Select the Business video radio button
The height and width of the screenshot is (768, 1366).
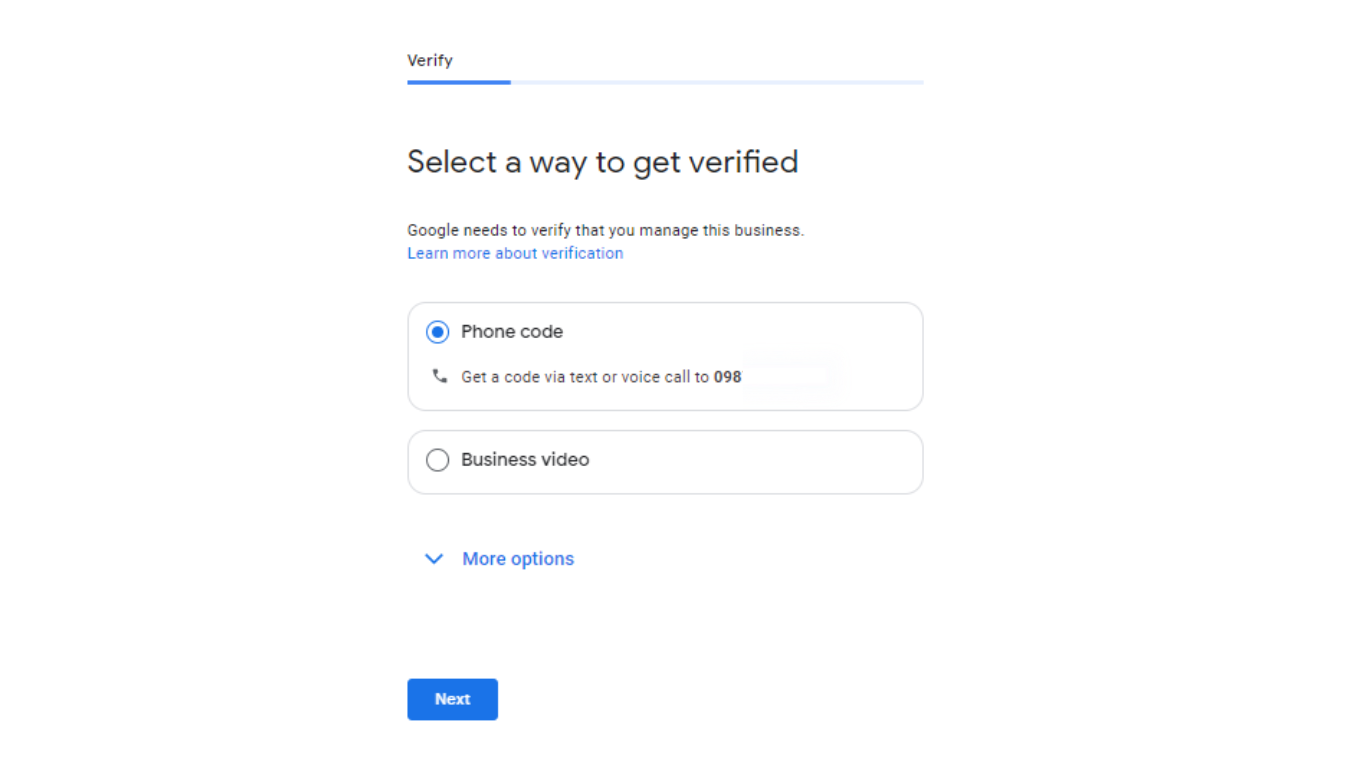(437, 460)
